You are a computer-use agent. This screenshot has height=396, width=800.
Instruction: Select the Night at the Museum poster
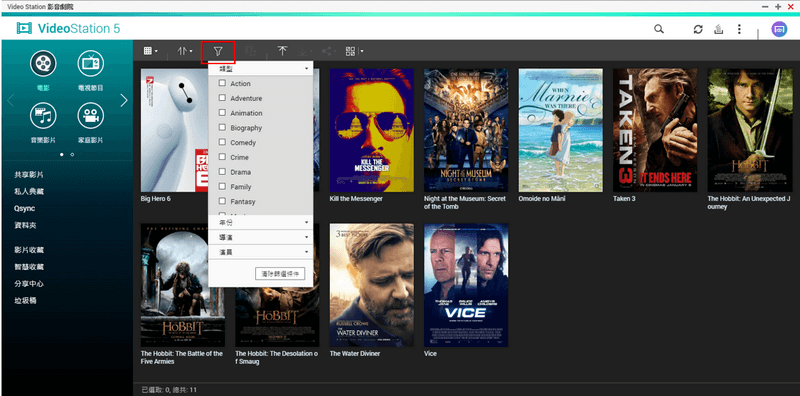click(466, 130)
